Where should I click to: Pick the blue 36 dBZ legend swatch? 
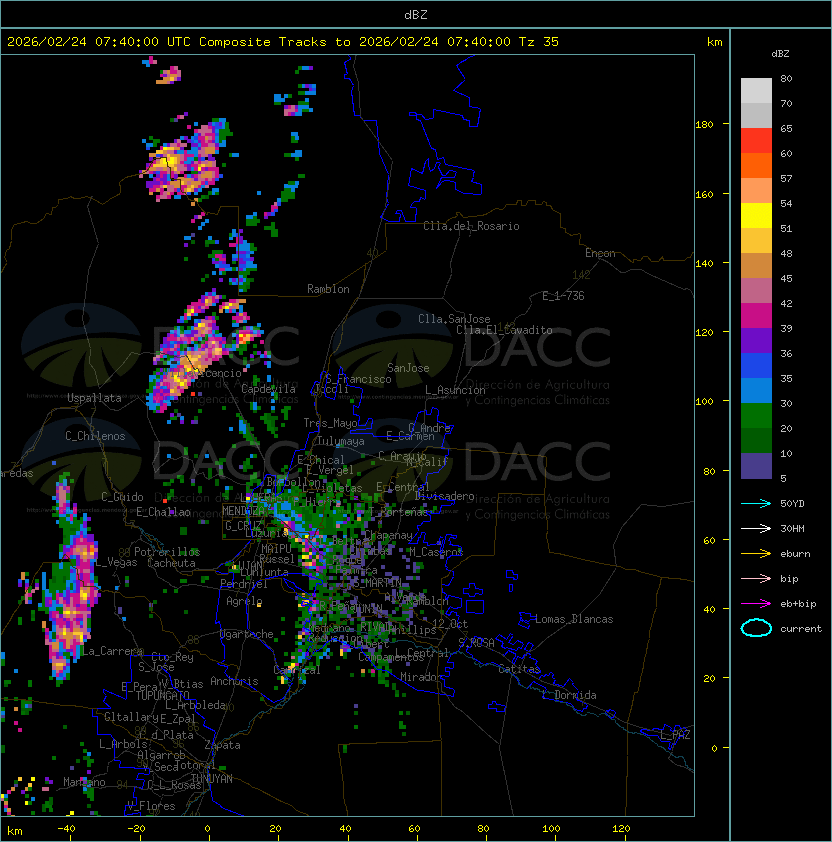(x=756, y=366)
